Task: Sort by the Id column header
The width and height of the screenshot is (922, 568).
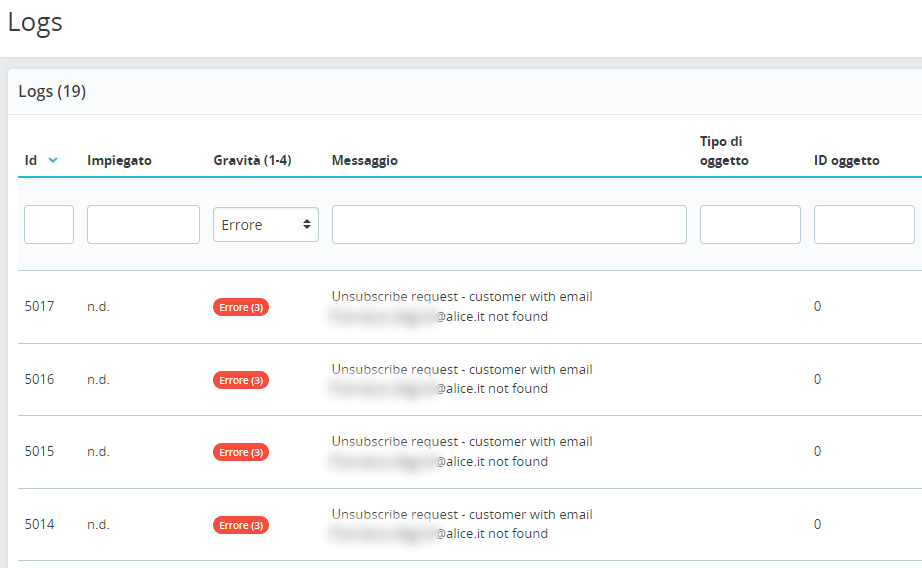Action: click(31, 160)
